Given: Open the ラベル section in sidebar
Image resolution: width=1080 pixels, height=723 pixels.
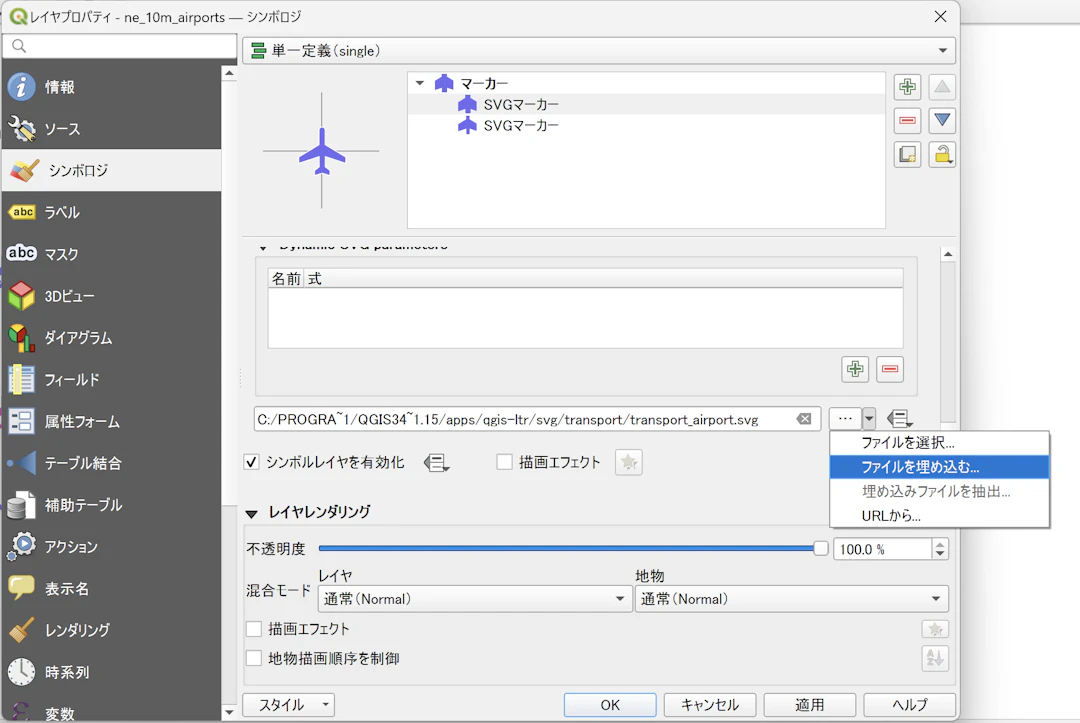Looking at the screenshot, I should [x=61, y=212].
